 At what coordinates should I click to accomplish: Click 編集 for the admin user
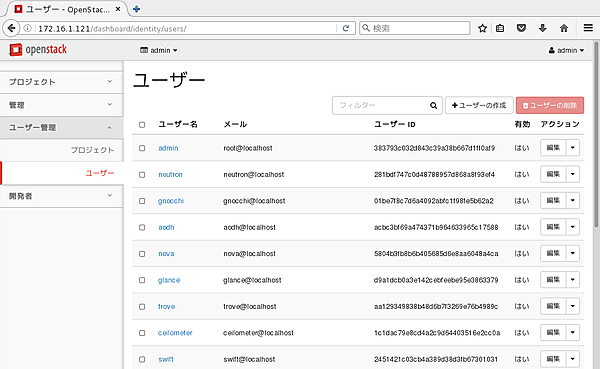pyautogui.click(x=553, y=148)
